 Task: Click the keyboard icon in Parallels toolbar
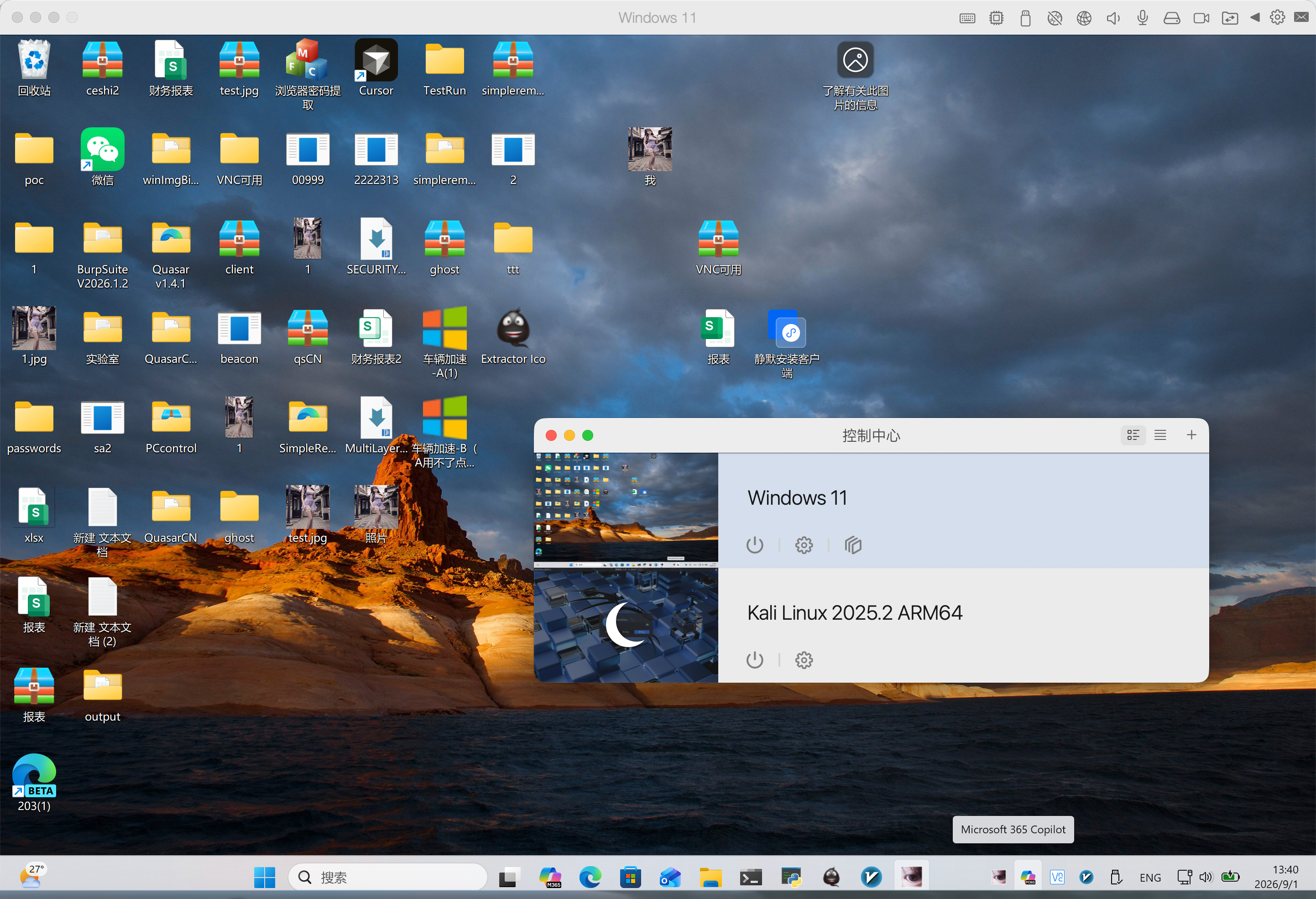967,18
